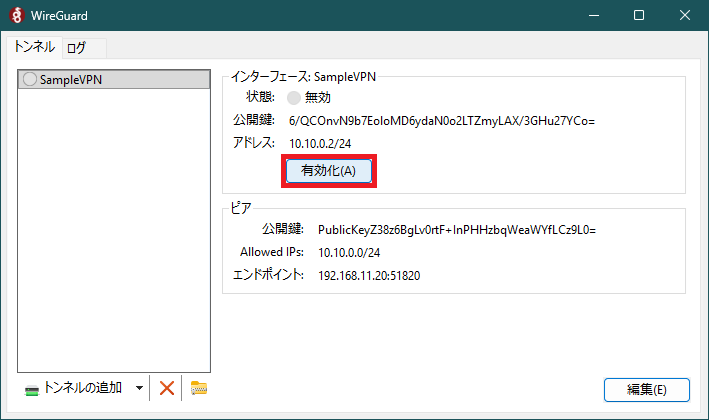Screen dimensions: 709x420
Task: Click the address value 10.10.0.2/24
Action: tap(320, 144)
